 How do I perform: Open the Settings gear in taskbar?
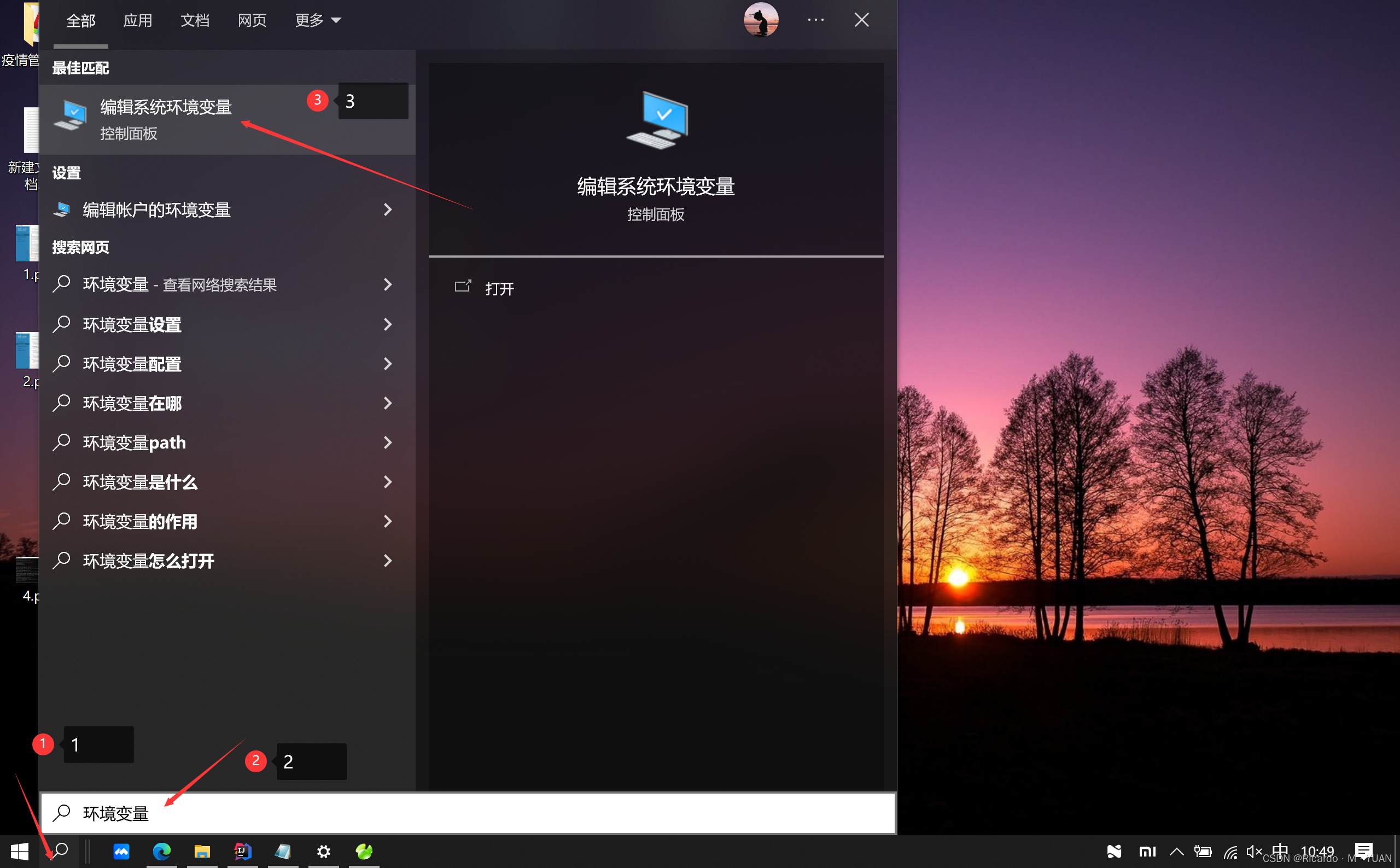click(x=324, y=852)
